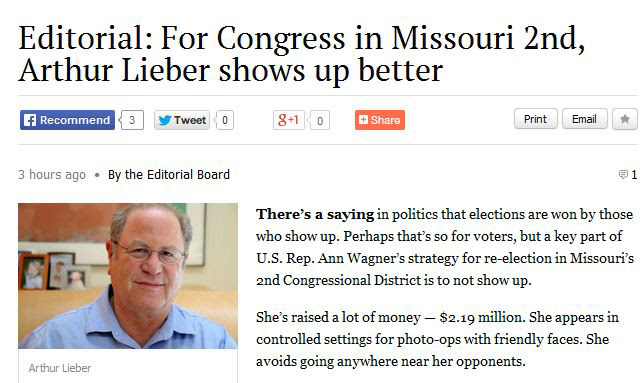Image resolution: width=644 pixels, height=383 pixels.
Task: Open the Google +1 count bubble
Action: 319,120
